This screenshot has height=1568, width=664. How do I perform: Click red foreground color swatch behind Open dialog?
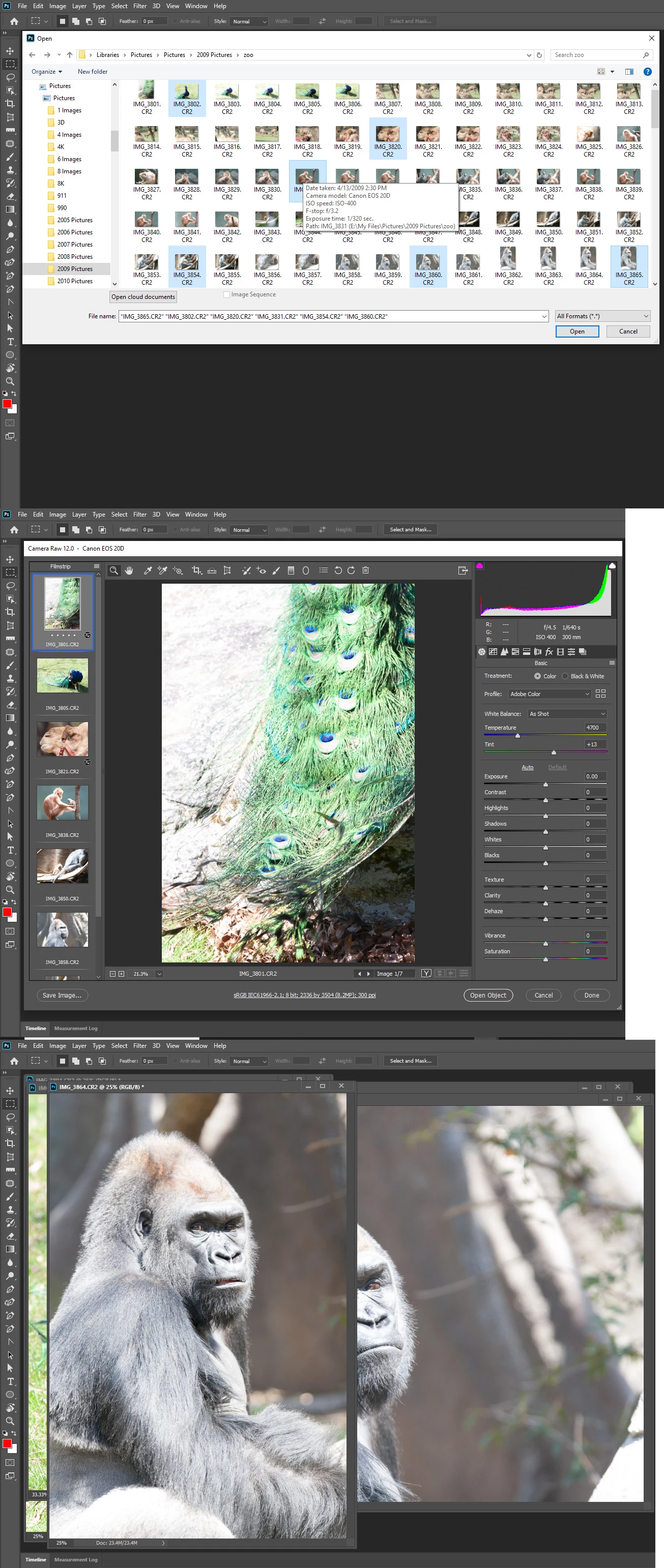[7, 404]
